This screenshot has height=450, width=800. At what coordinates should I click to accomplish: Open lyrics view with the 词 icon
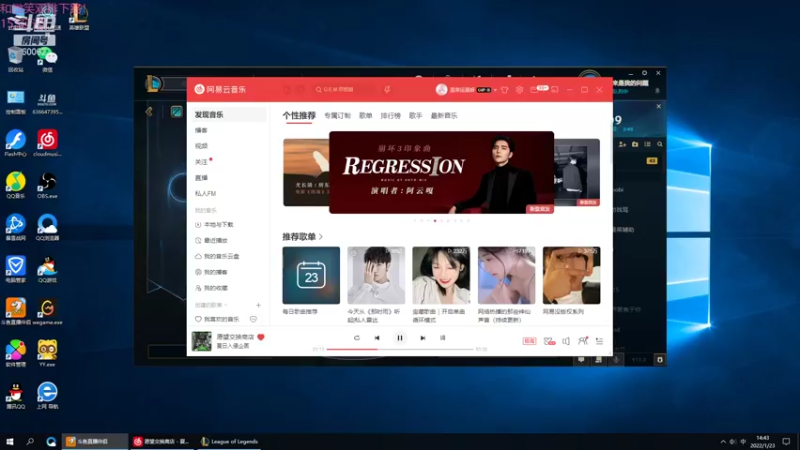[442, 338]
